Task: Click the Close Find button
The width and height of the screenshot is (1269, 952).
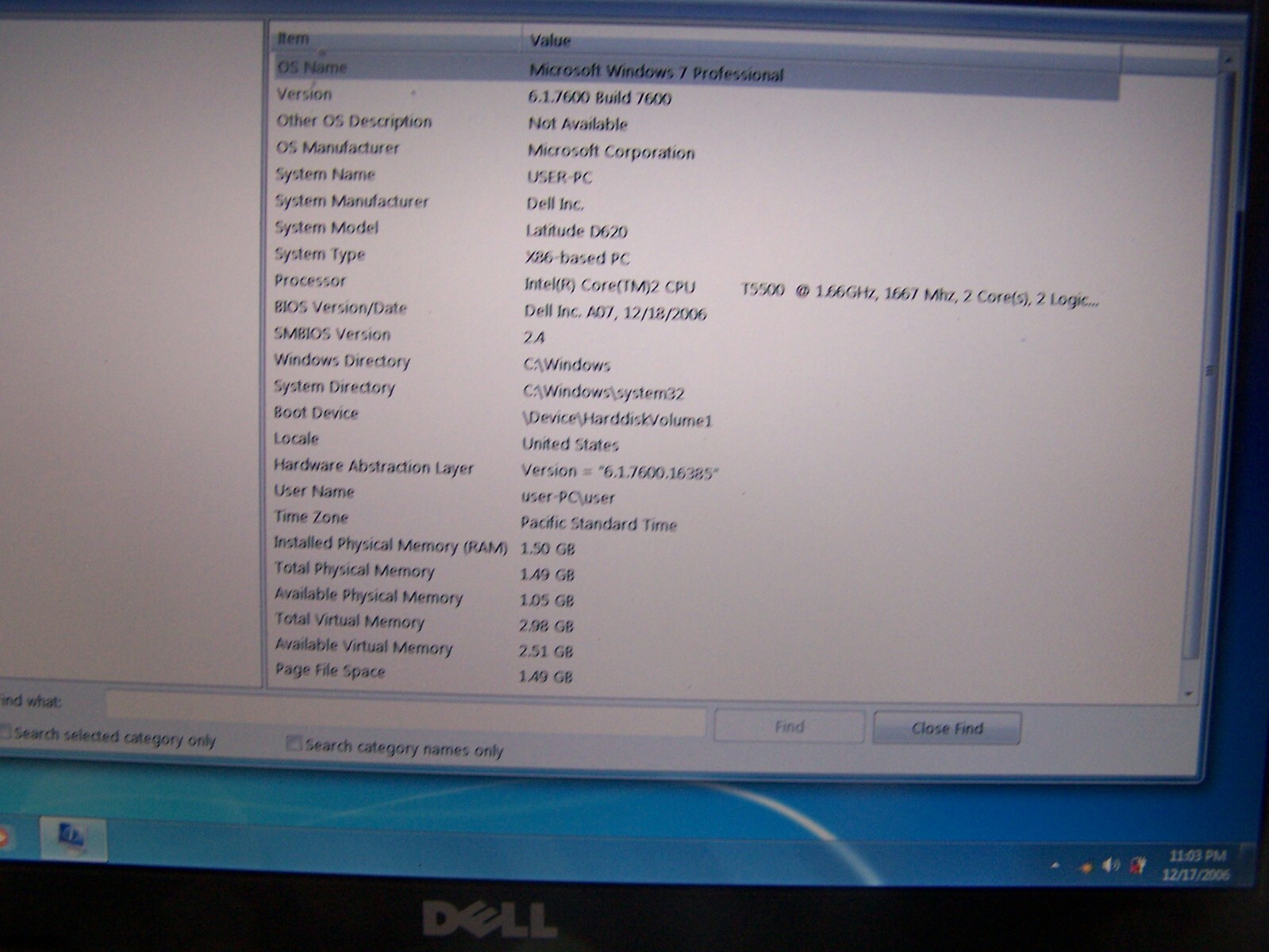Action: point(947,728)
